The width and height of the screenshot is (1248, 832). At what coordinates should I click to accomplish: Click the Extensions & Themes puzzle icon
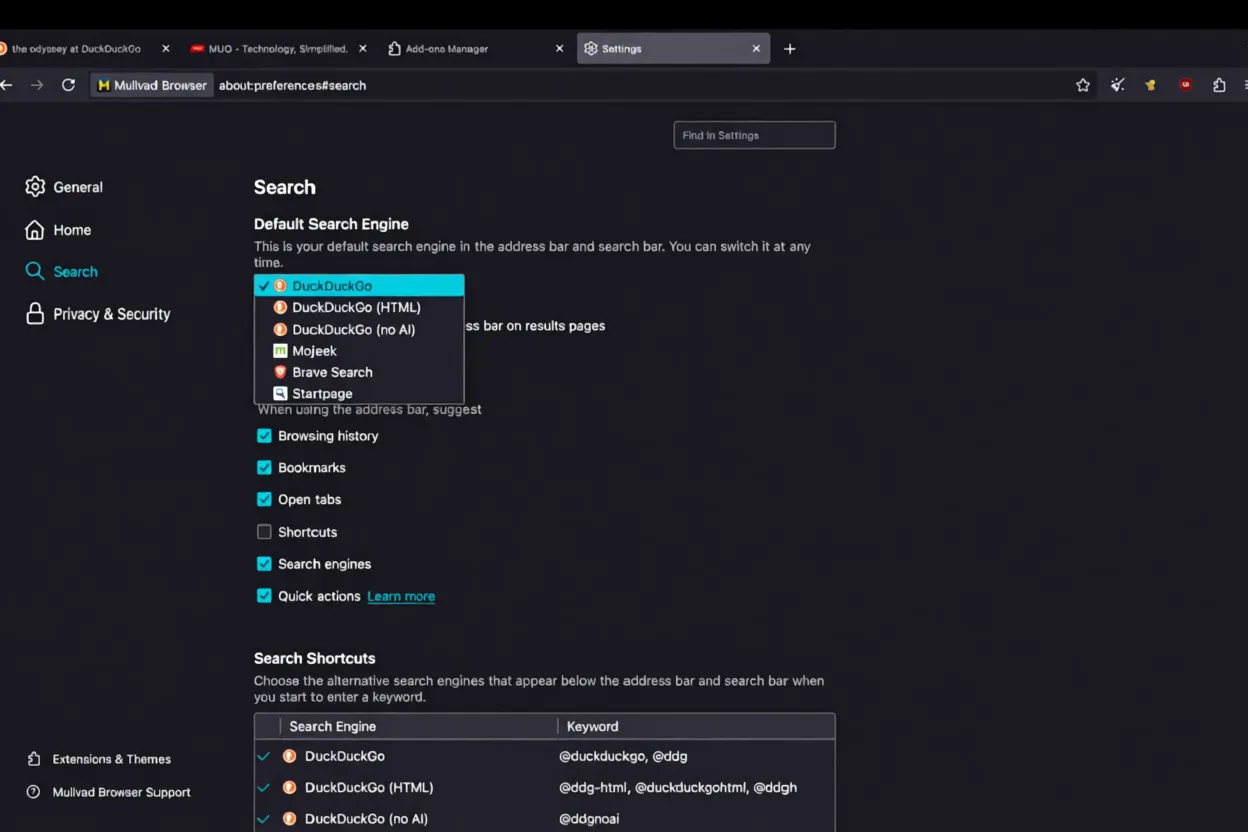[34, 759]
